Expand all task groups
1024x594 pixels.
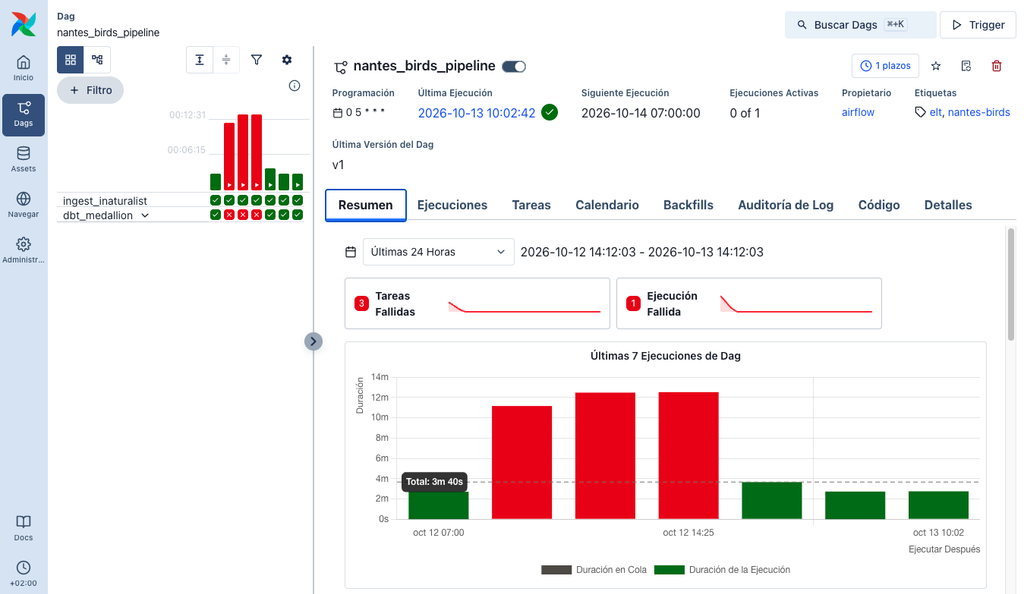click(x=200, y=60)
